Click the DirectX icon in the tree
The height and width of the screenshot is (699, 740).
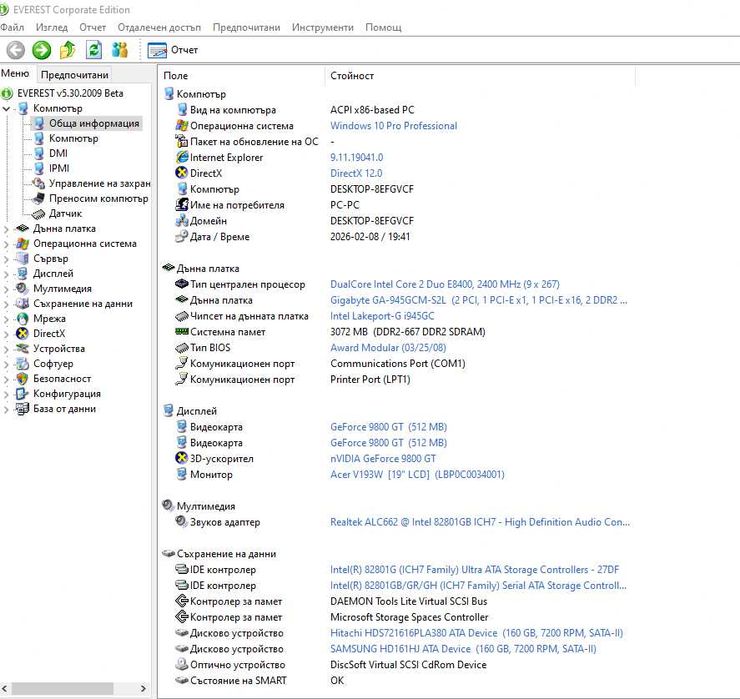coord(22,334)
